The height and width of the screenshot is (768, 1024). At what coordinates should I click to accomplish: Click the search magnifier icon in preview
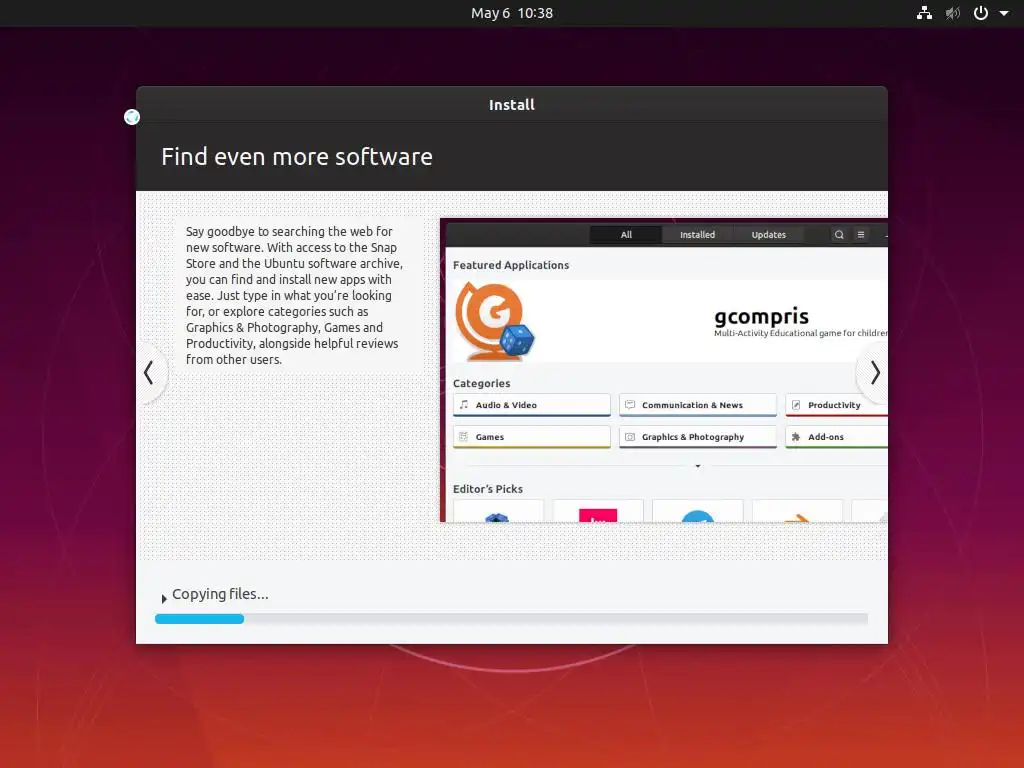click(839, 234)
